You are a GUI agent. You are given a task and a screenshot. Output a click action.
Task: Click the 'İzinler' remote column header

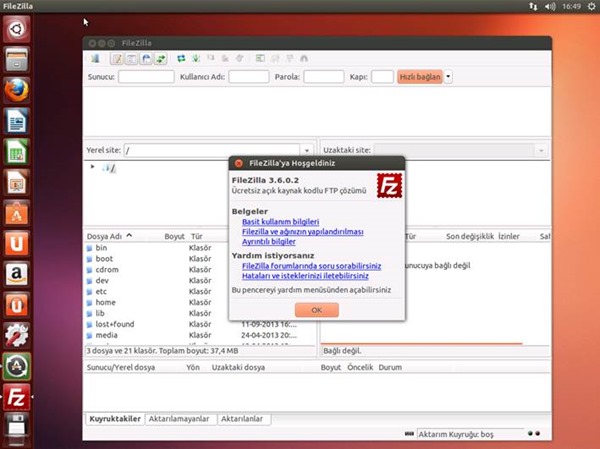509,236
